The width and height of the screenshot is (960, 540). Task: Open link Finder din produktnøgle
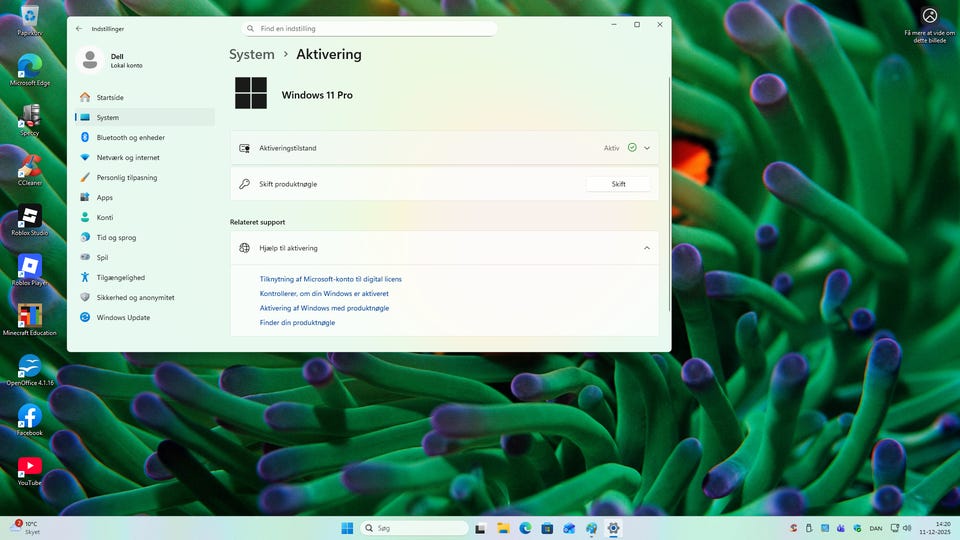point(297,323)
